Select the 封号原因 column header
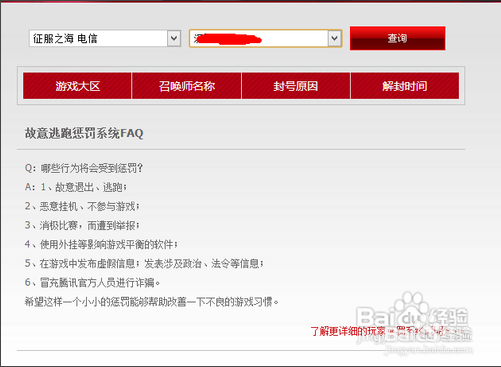 [x=296, y=86]
